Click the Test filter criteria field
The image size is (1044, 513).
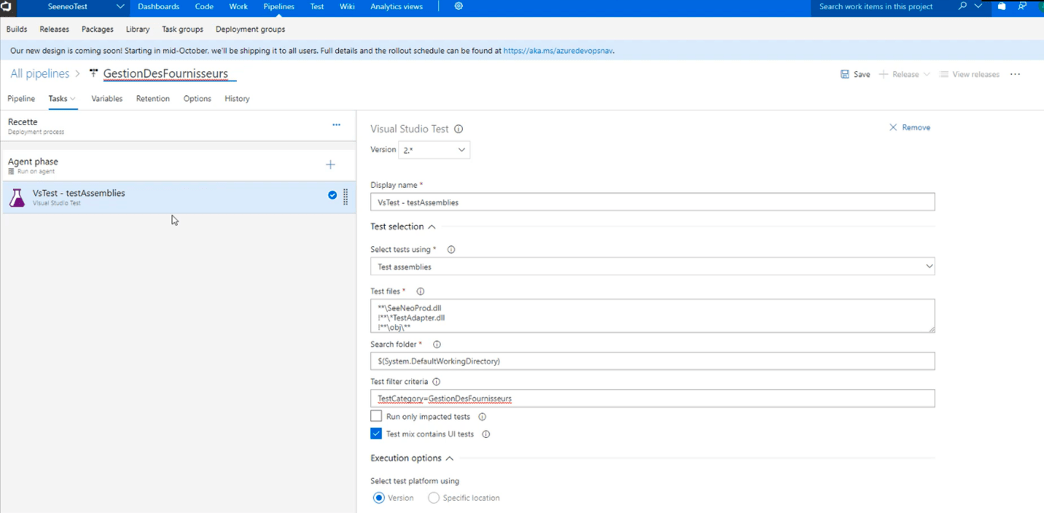point(652,398)
